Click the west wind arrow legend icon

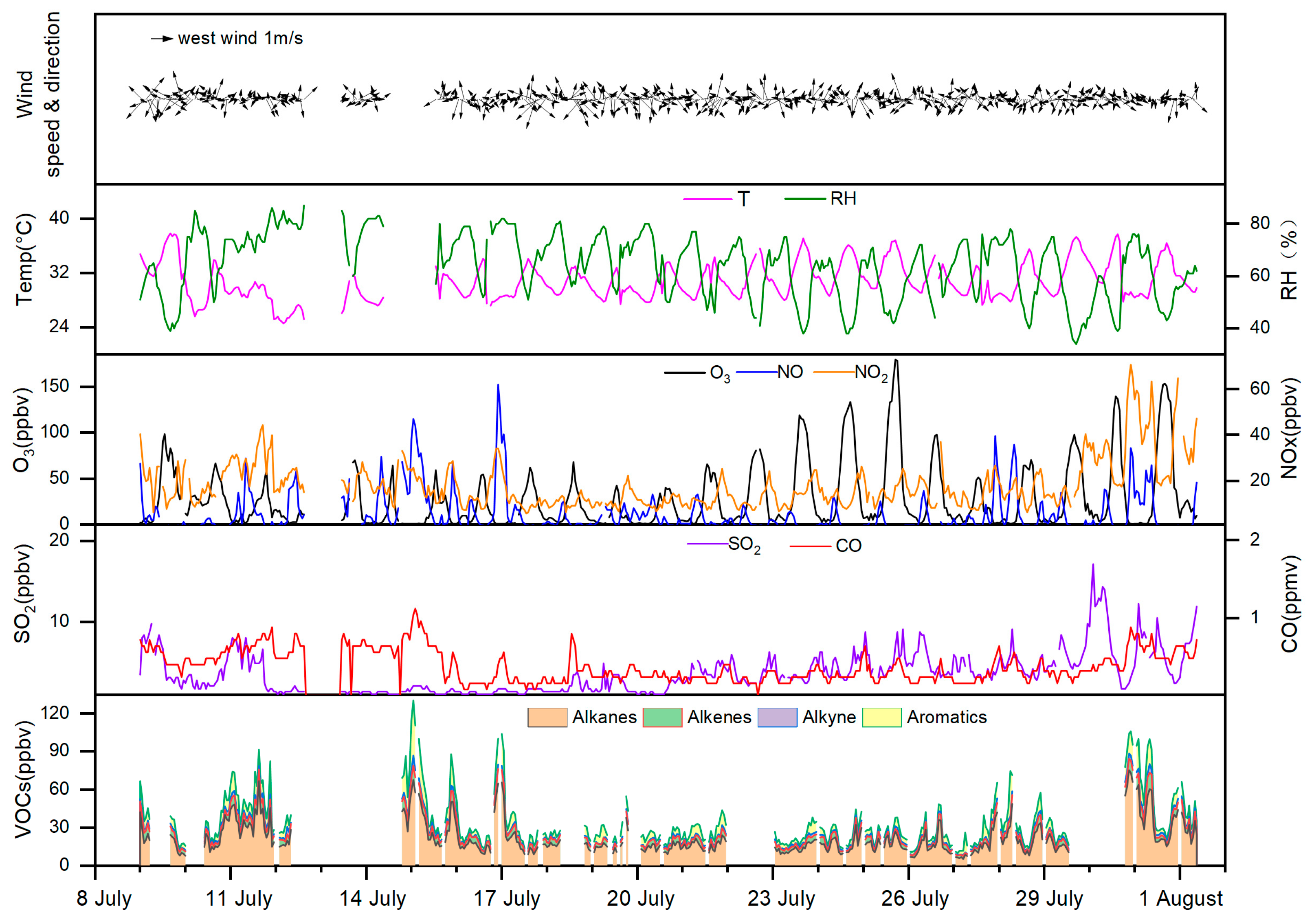162,38
